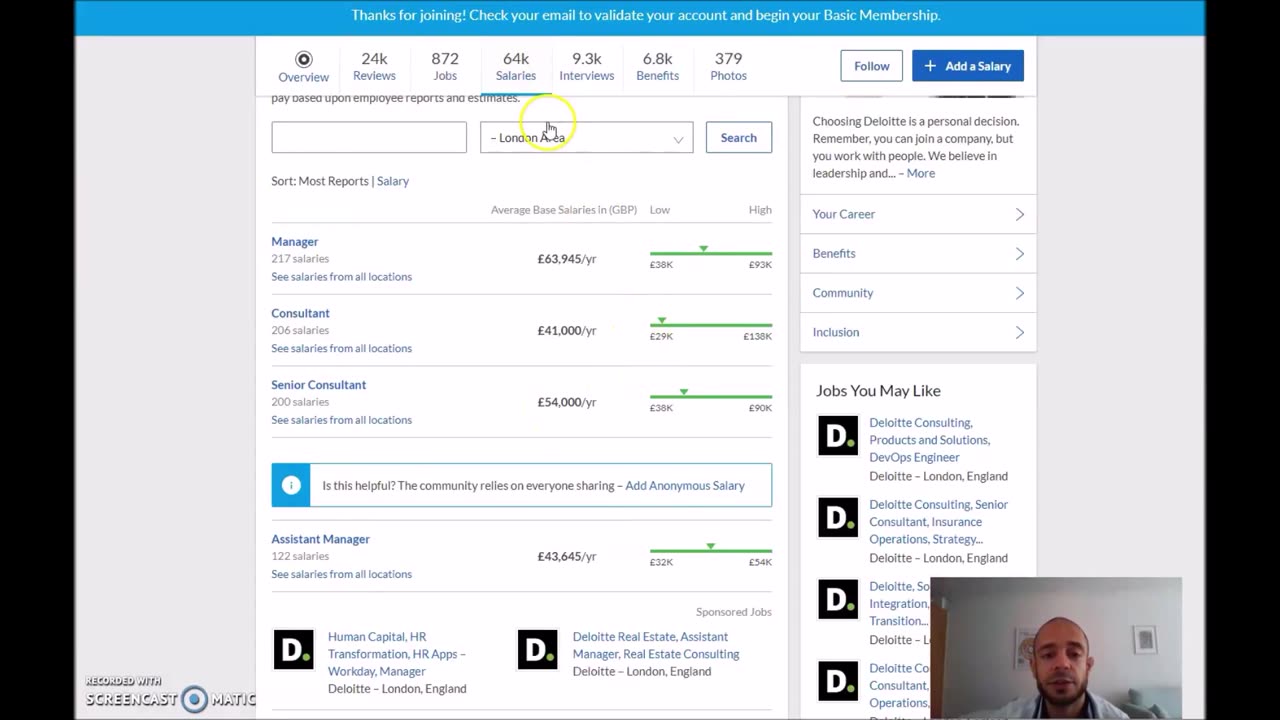Screen dimensions: 1280x720
Task: See Senior Consultant salaries from all locations
Action: [341, 420]
